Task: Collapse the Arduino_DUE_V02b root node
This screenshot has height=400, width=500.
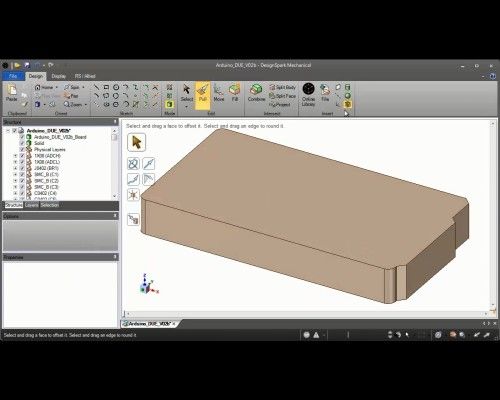Action: point(8,131)
